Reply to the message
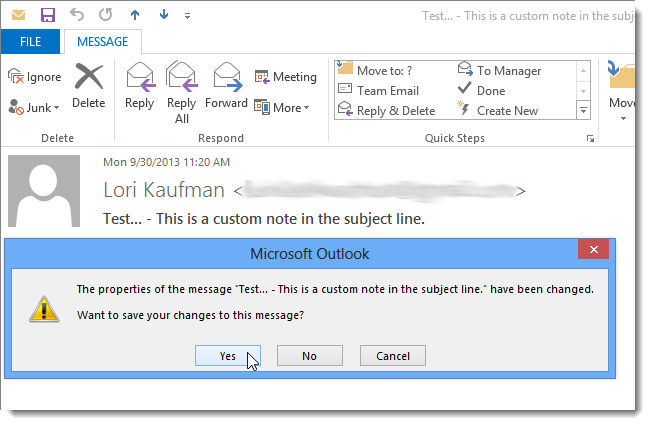The image size is (650, 425). tap(140, 86)
